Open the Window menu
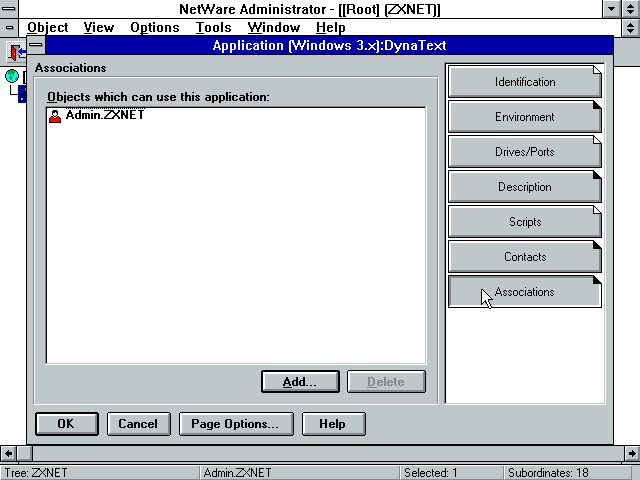The height and width of the screenshot is (480, 640). pos(274,27)
